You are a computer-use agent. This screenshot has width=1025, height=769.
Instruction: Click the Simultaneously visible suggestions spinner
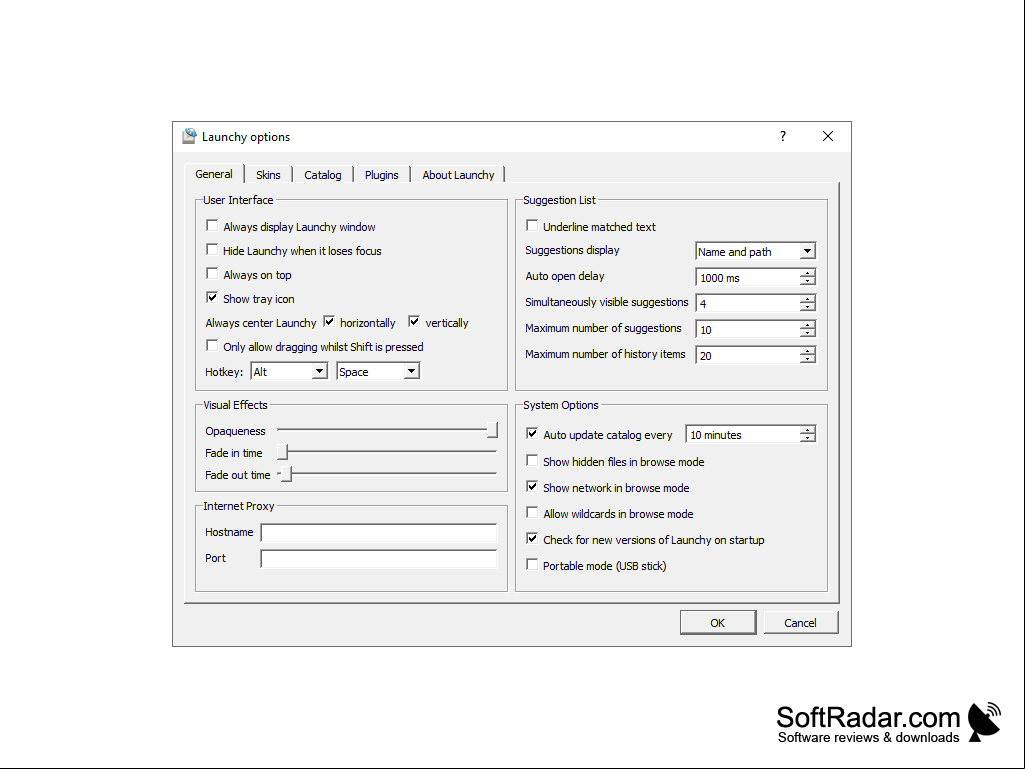(756, 303)
